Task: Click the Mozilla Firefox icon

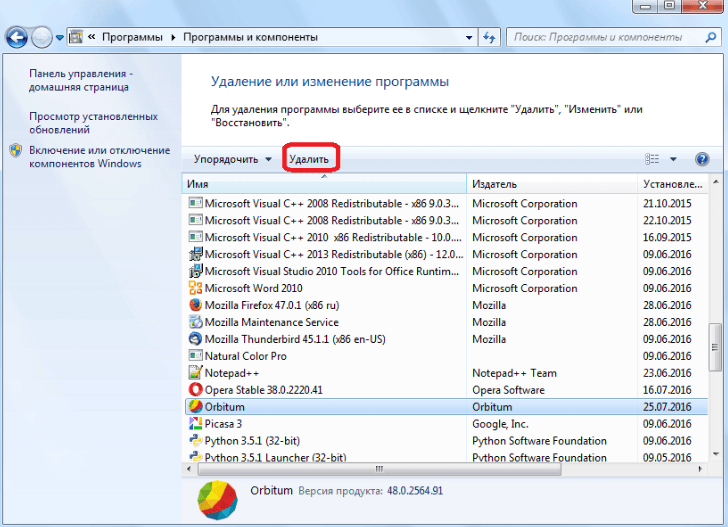Action: [x=195, y=305]
